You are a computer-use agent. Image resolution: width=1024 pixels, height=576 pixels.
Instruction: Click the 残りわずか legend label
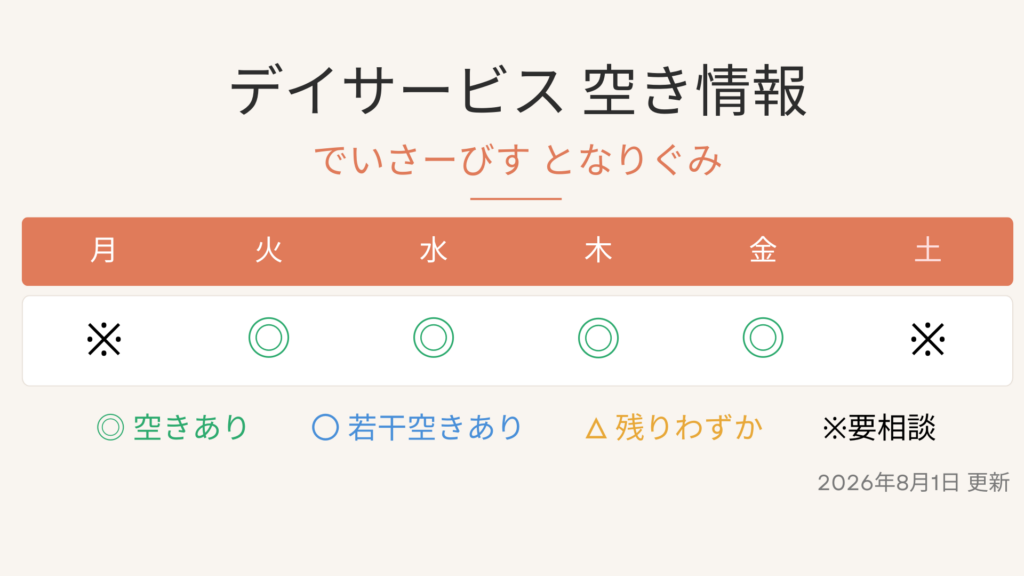pos(689,428)
